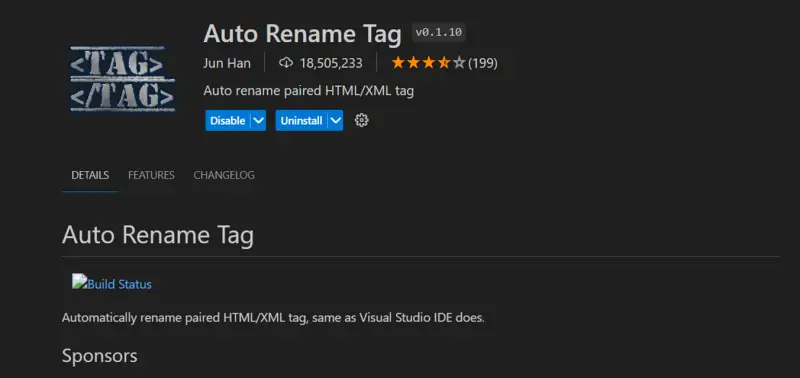This screenshot has width=800, height=378.
Task: Click the Auto Rename Tag title in the header
Action: 303,34
